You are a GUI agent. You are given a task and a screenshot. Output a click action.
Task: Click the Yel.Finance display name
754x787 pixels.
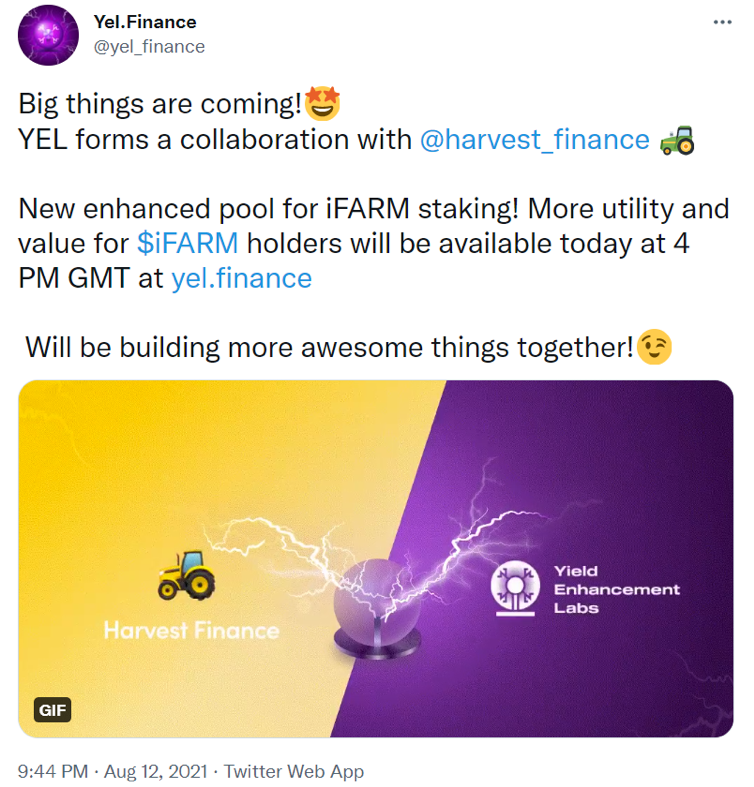145,22
